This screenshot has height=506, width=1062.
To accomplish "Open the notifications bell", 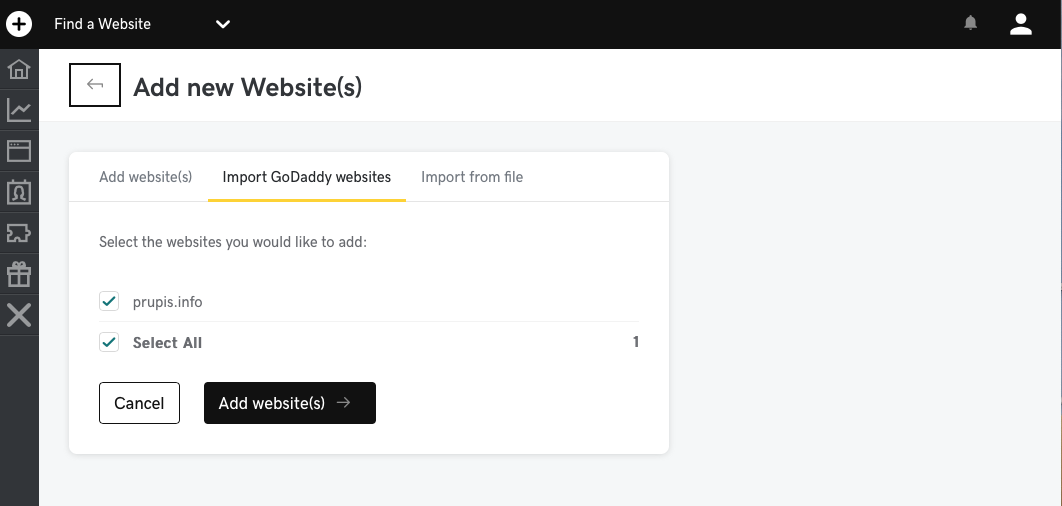I will [970, 24].
